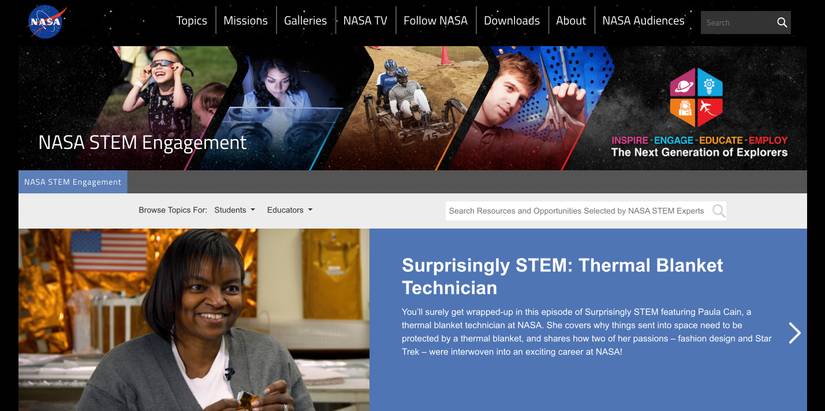Click the Downloads navigation link
Viewport: 825px width, 411px height.
tap(511, 21)
